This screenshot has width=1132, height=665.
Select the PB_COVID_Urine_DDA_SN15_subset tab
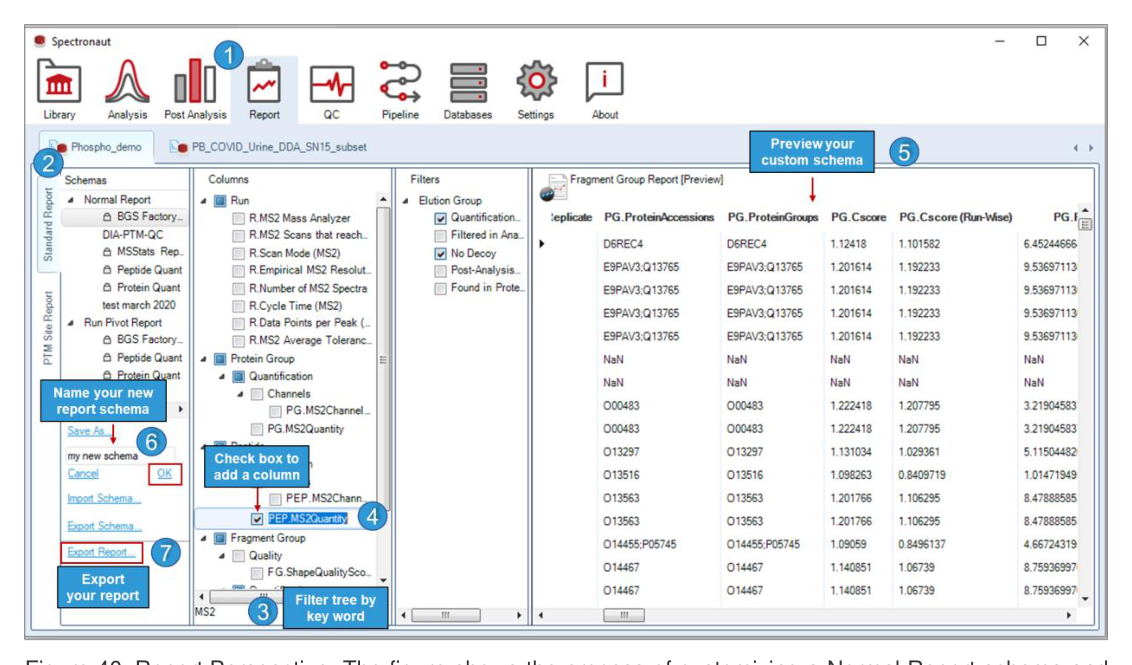[269, 147]
